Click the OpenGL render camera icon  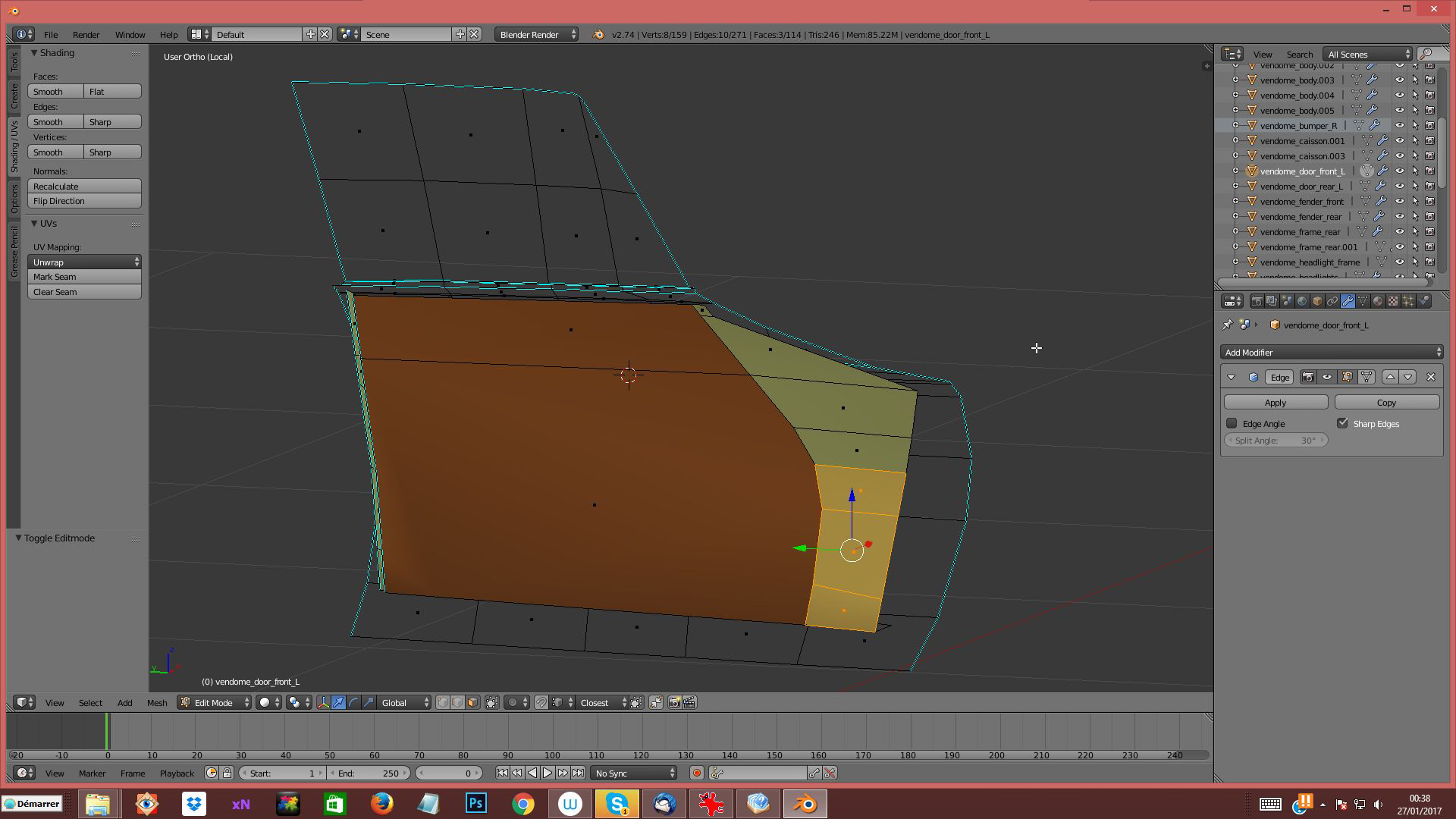pos(674,702)
